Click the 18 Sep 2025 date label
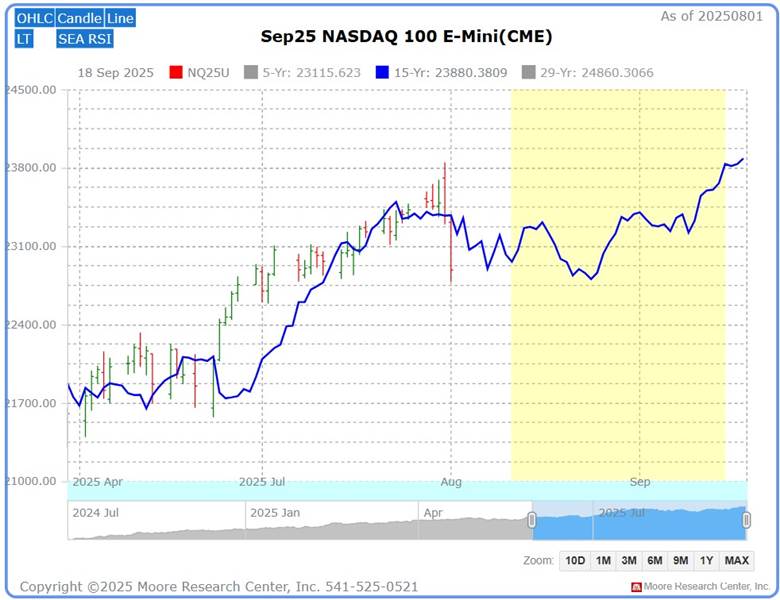 (x=115, y=73)
